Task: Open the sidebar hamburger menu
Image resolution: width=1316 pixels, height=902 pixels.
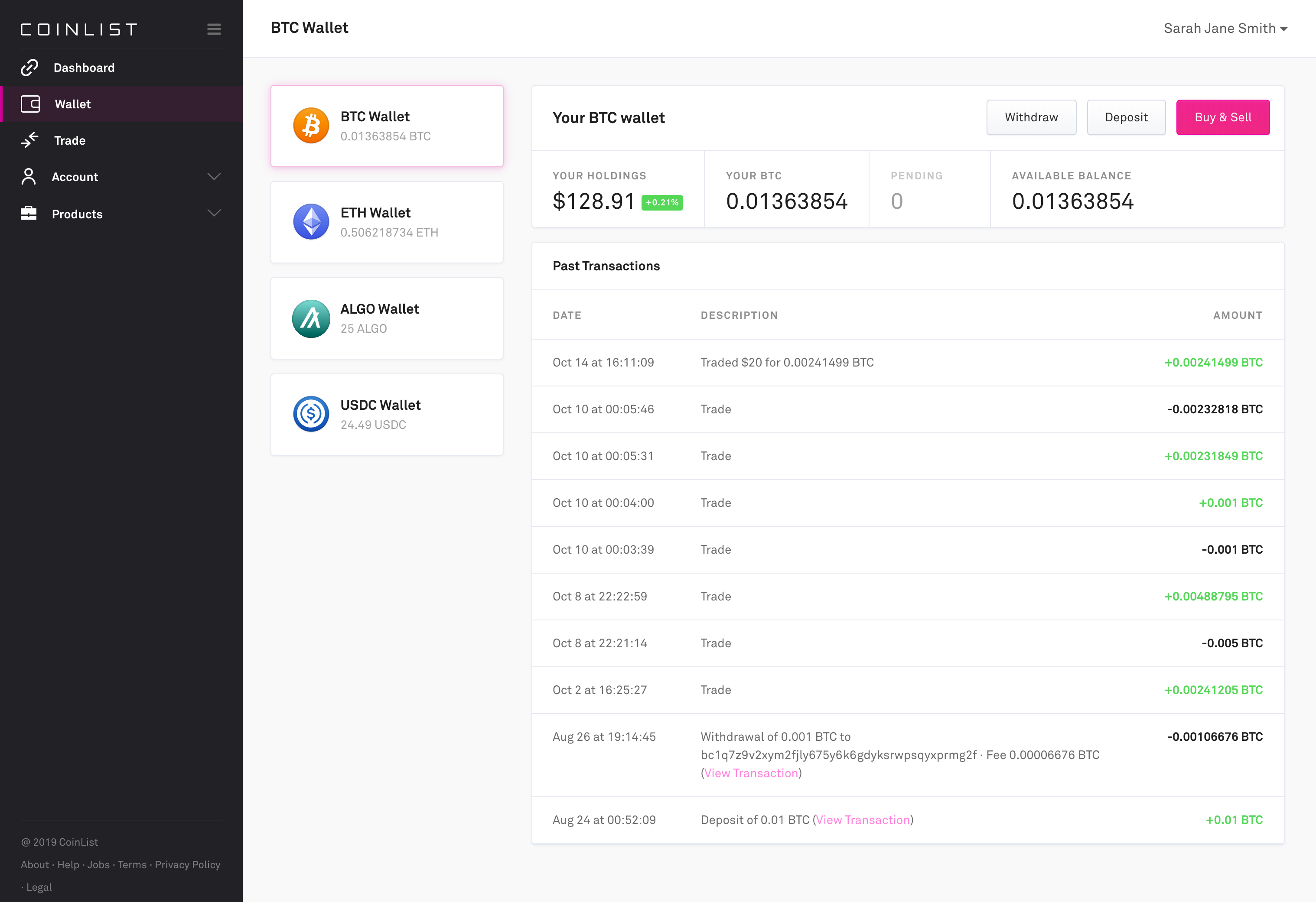Action: pyautogui.click(x=214, y=29)
